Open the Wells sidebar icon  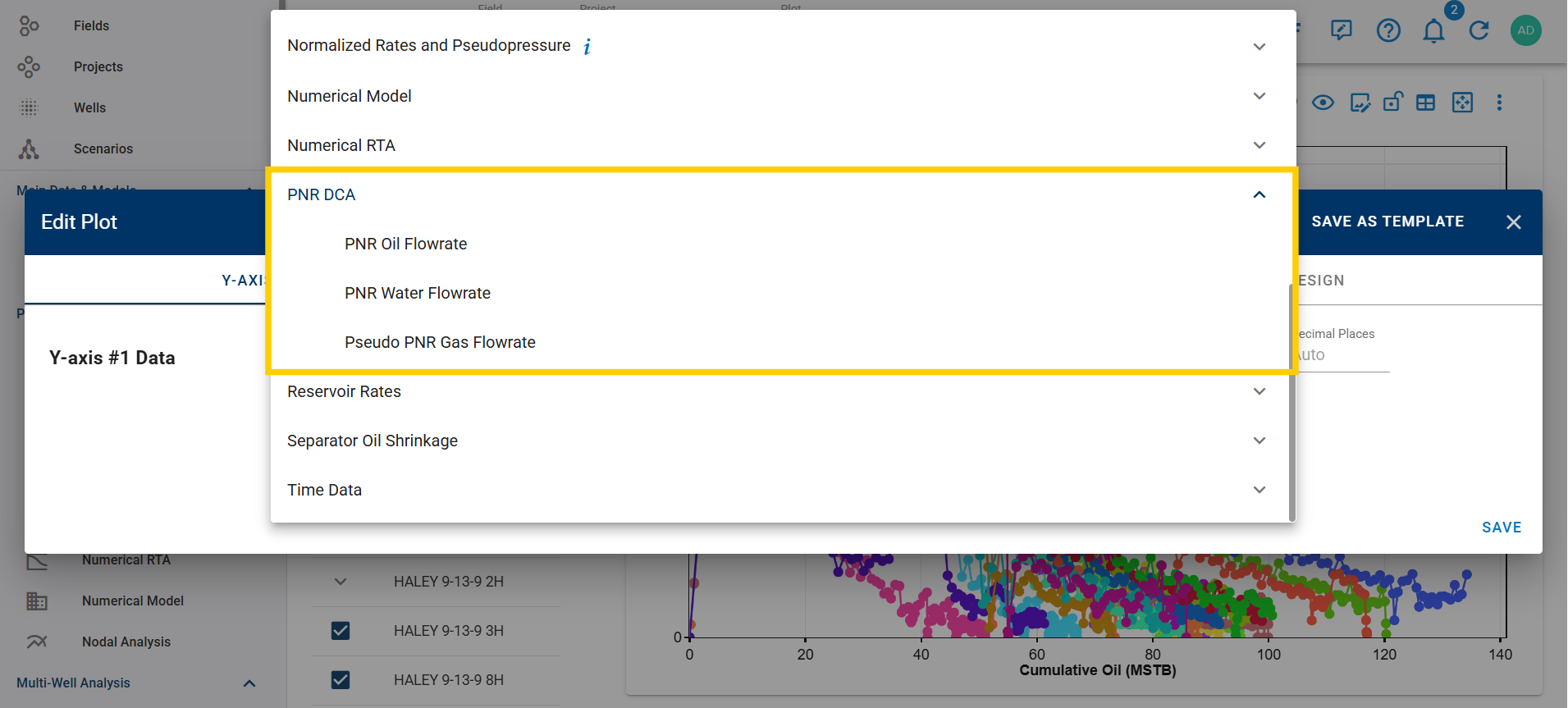point(29,107)
